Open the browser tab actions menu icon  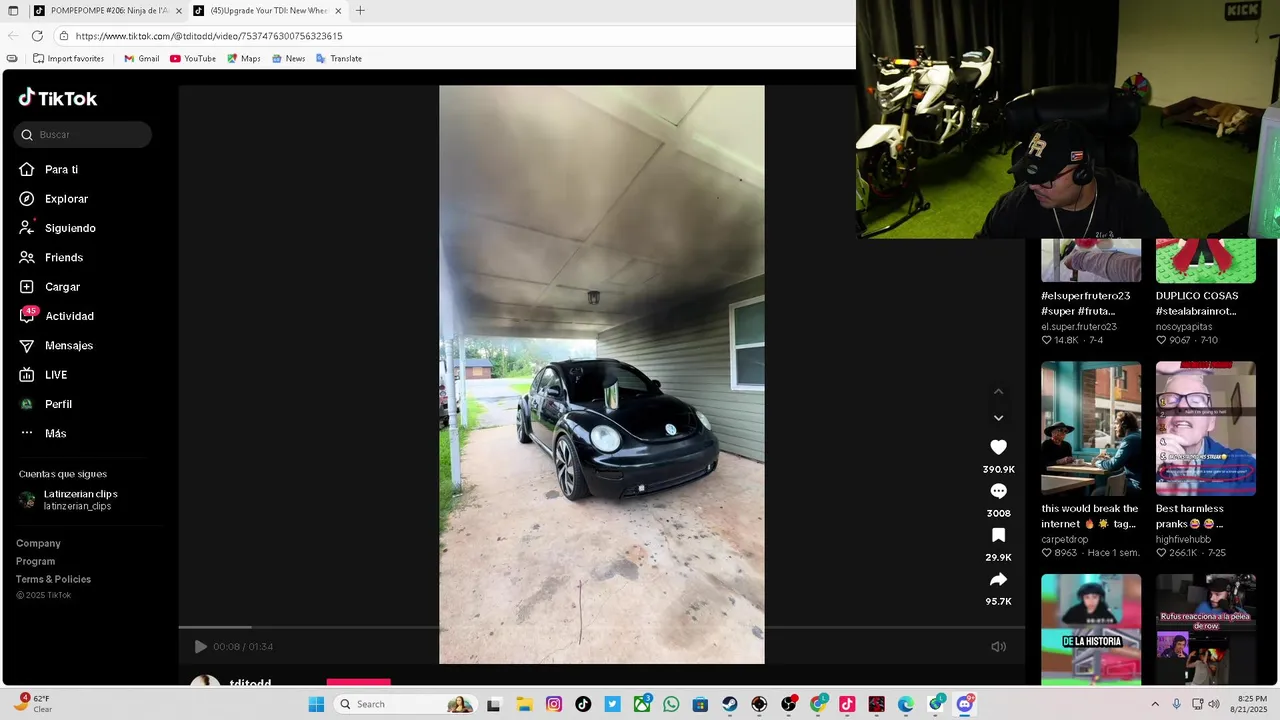coord(13,11)
